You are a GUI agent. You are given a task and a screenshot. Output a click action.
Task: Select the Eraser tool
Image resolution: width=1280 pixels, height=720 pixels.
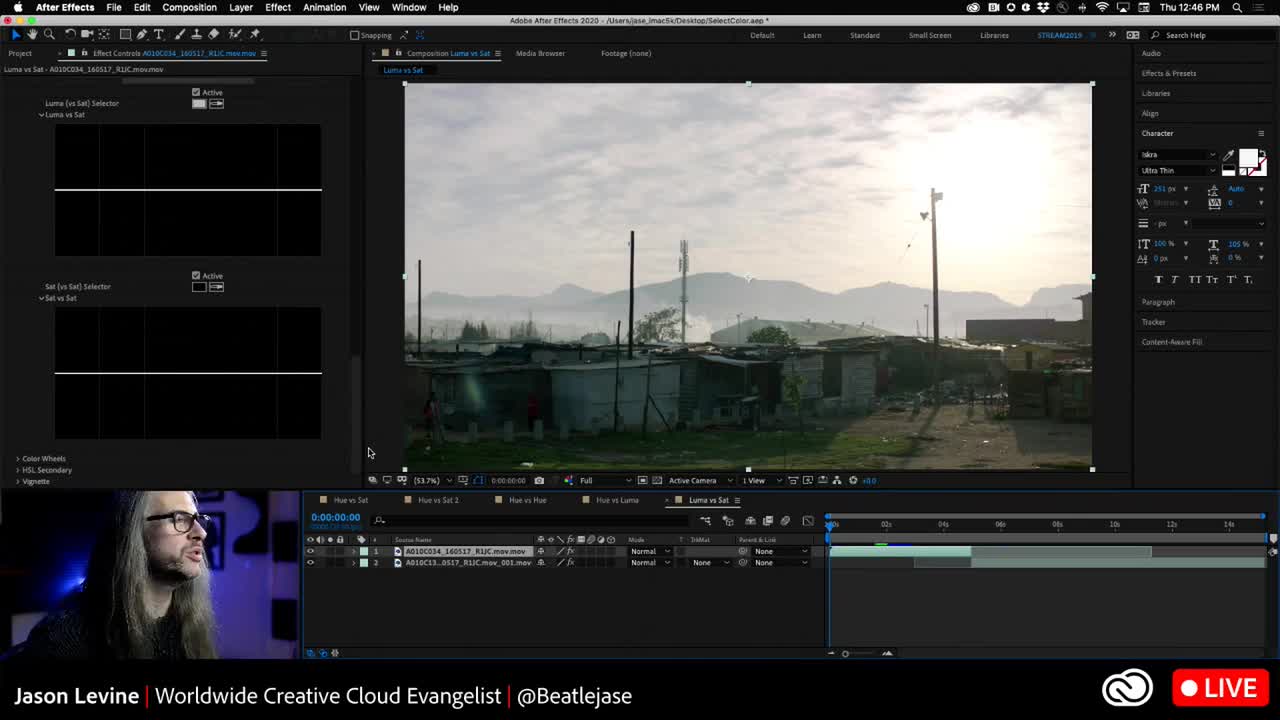[214, 35]
